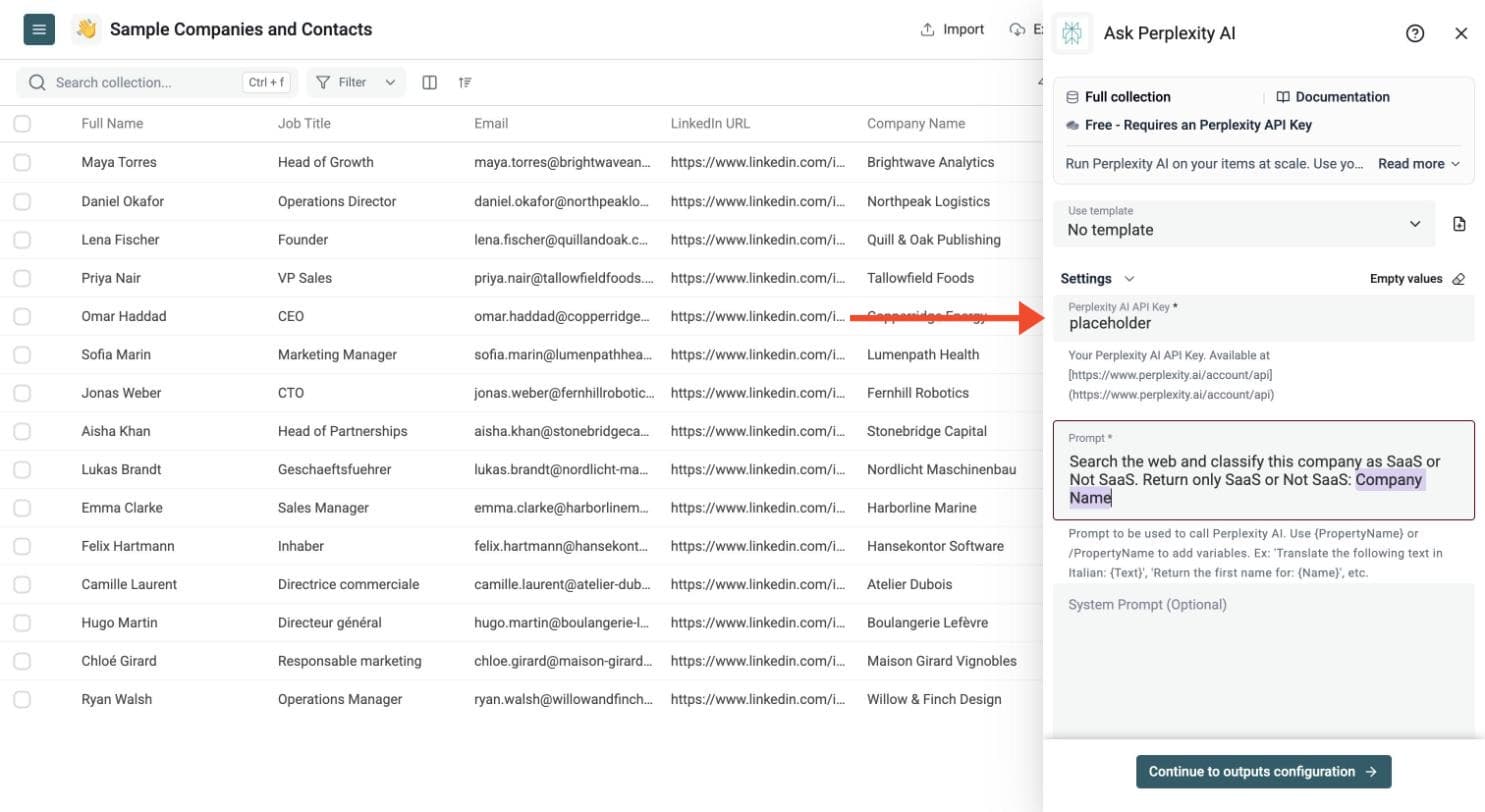Click the System Prompt (Optional) field
The image size is (1485, 812).
[x=1264, y=660]
